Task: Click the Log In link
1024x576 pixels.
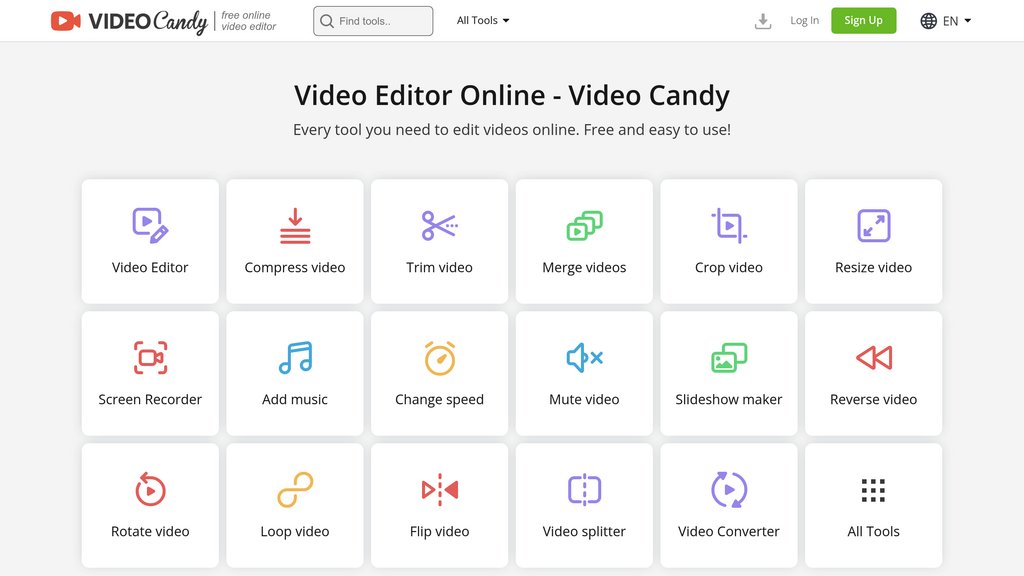Action: tap(805, 20)
